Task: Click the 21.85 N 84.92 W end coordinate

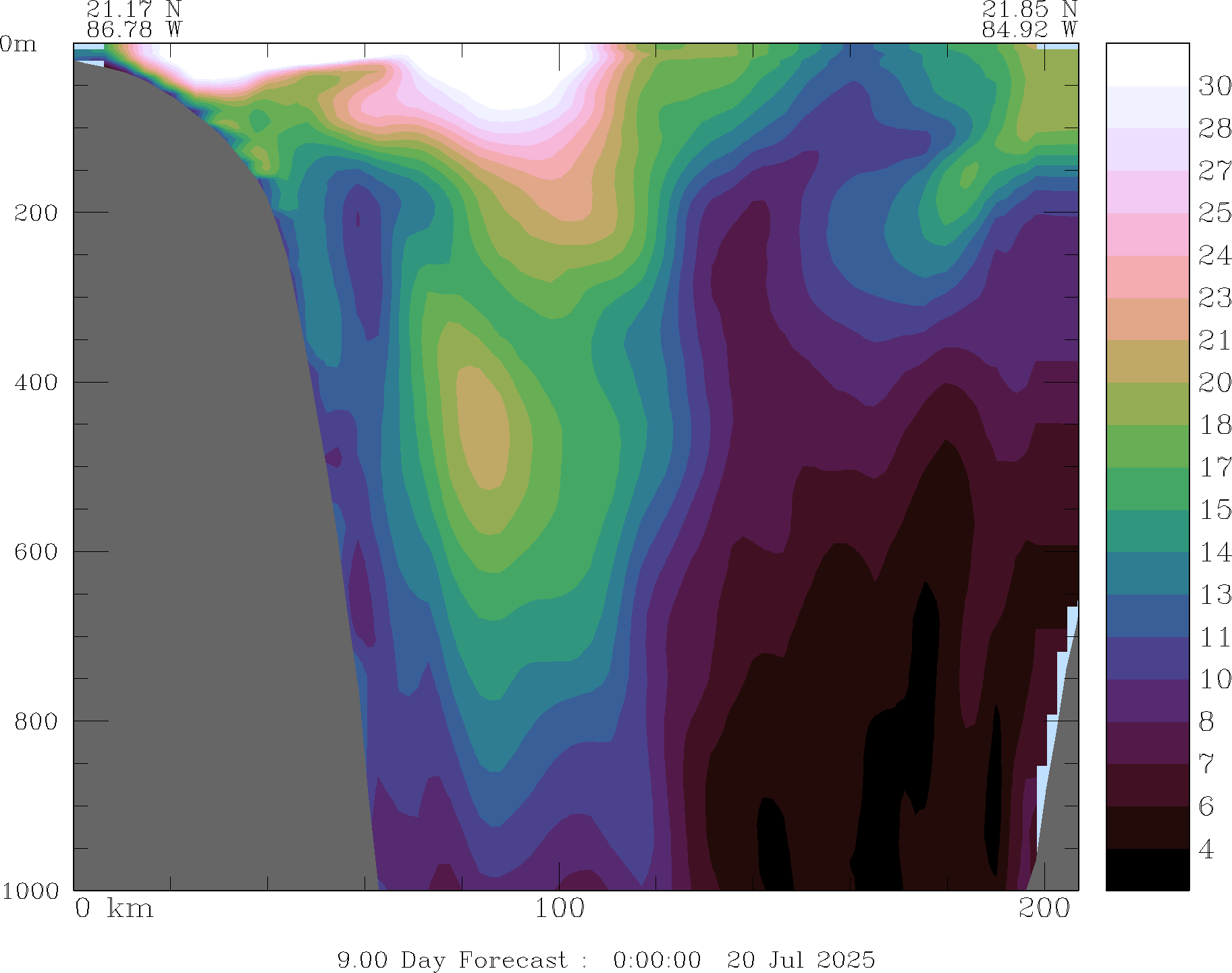Action: (1029, 20)
